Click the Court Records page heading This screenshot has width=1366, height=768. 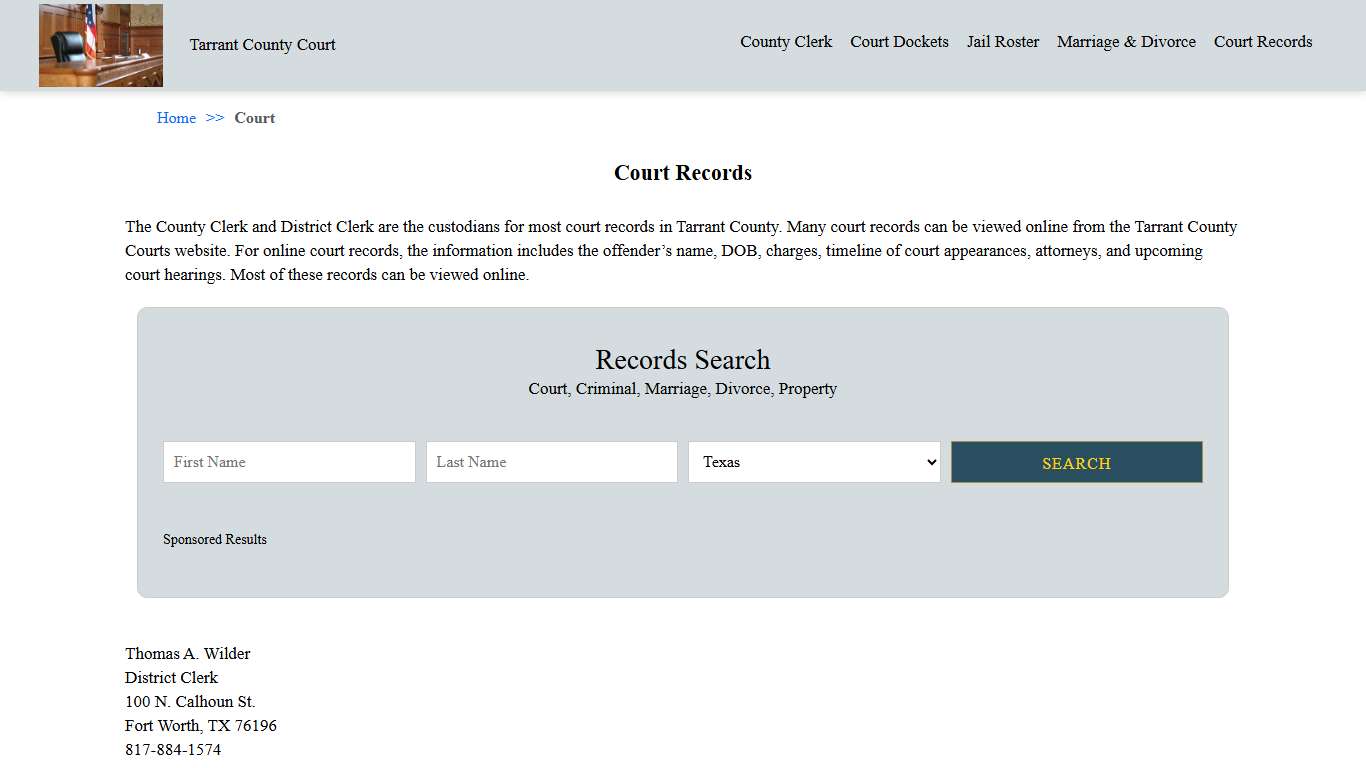click(682, 172)
